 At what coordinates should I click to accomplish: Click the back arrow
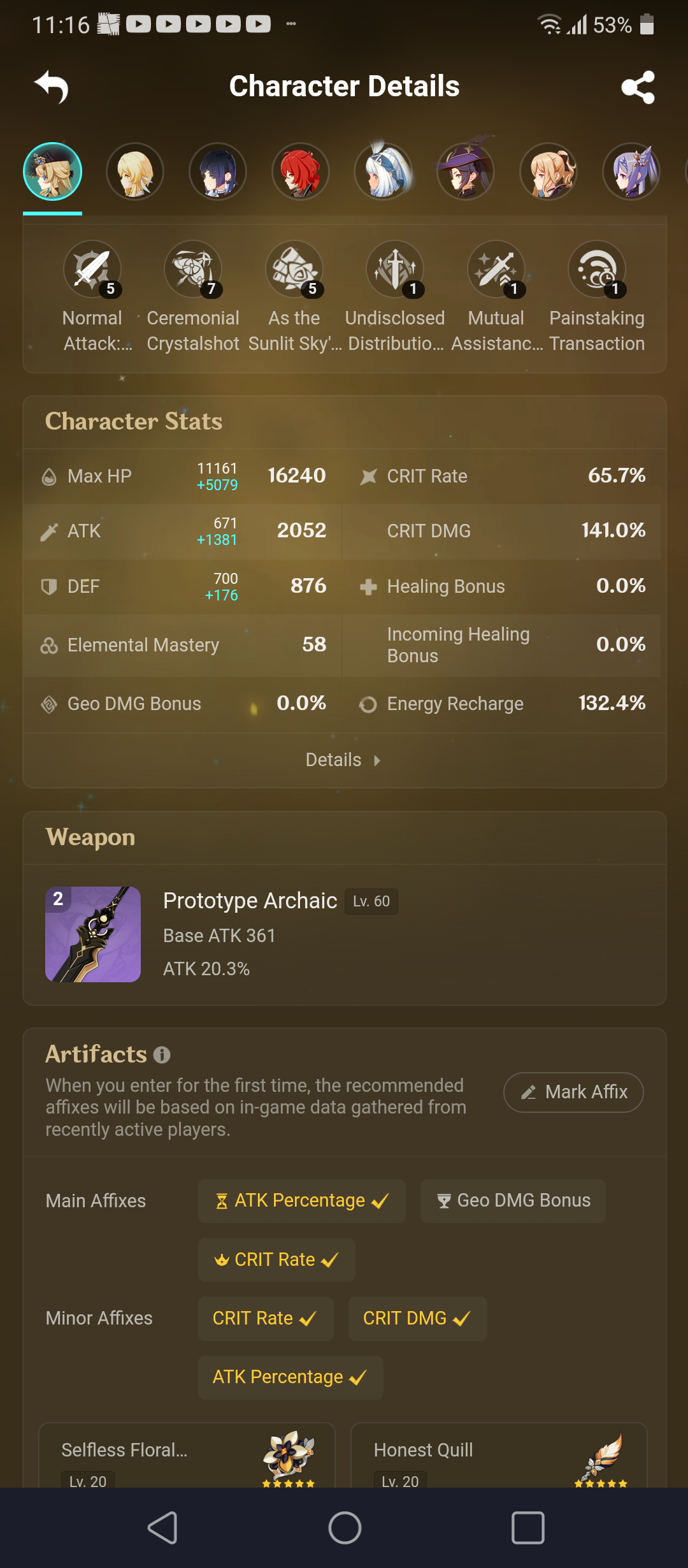(x=51, y=87)
